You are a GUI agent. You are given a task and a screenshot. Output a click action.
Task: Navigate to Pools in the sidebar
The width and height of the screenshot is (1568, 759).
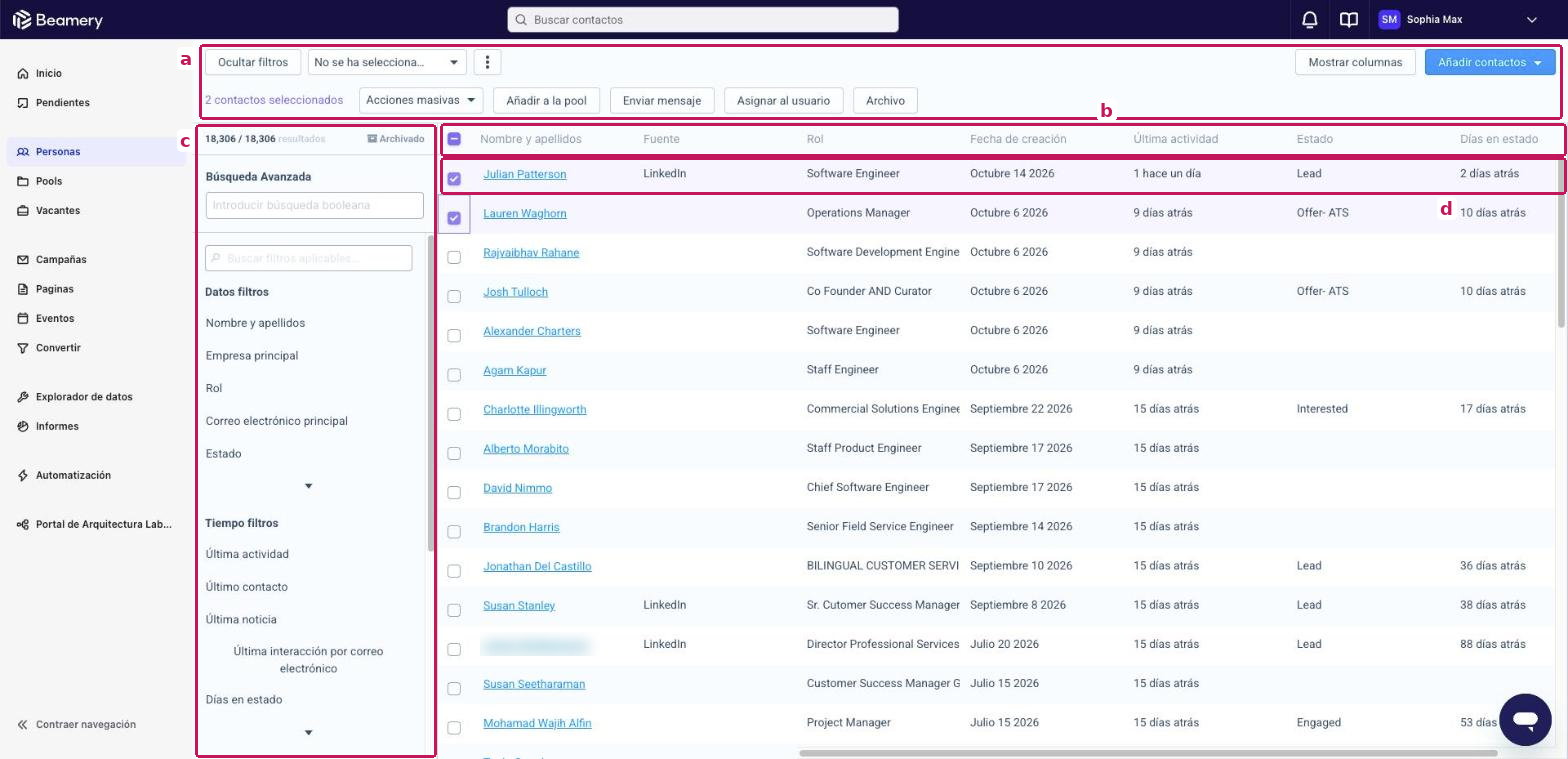click(x=49, y=181)
